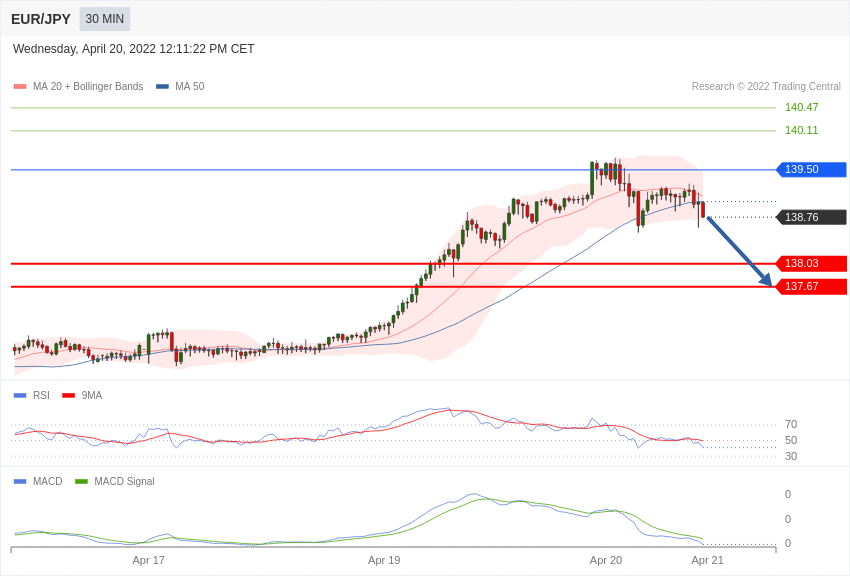850x576 pixels.
Task: Click the 30 MIN timeframe button
Action: tap(105, 19)
